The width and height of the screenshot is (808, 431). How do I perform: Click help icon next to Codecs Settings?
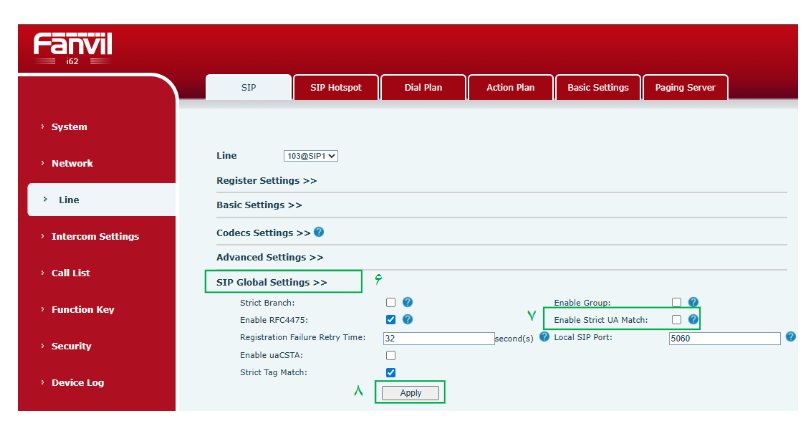tap(319, 232)
